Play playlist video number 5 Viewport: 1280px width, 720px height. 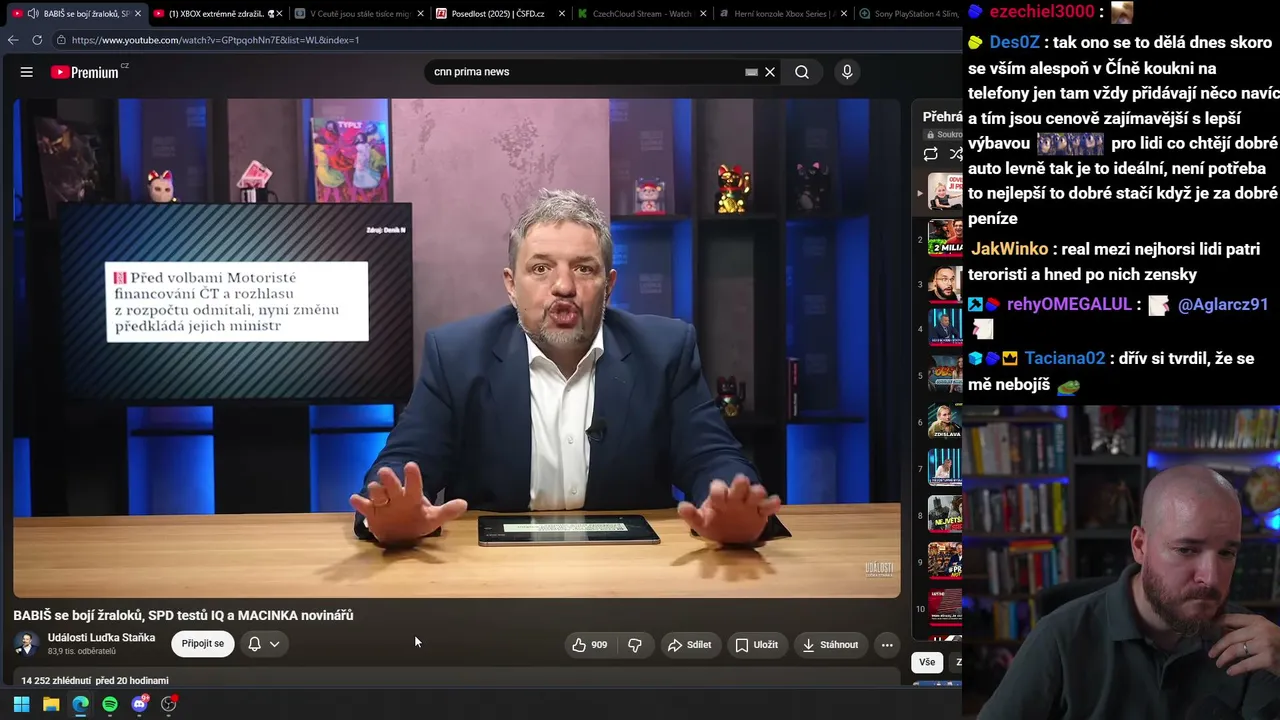click(x=944, y=375)
